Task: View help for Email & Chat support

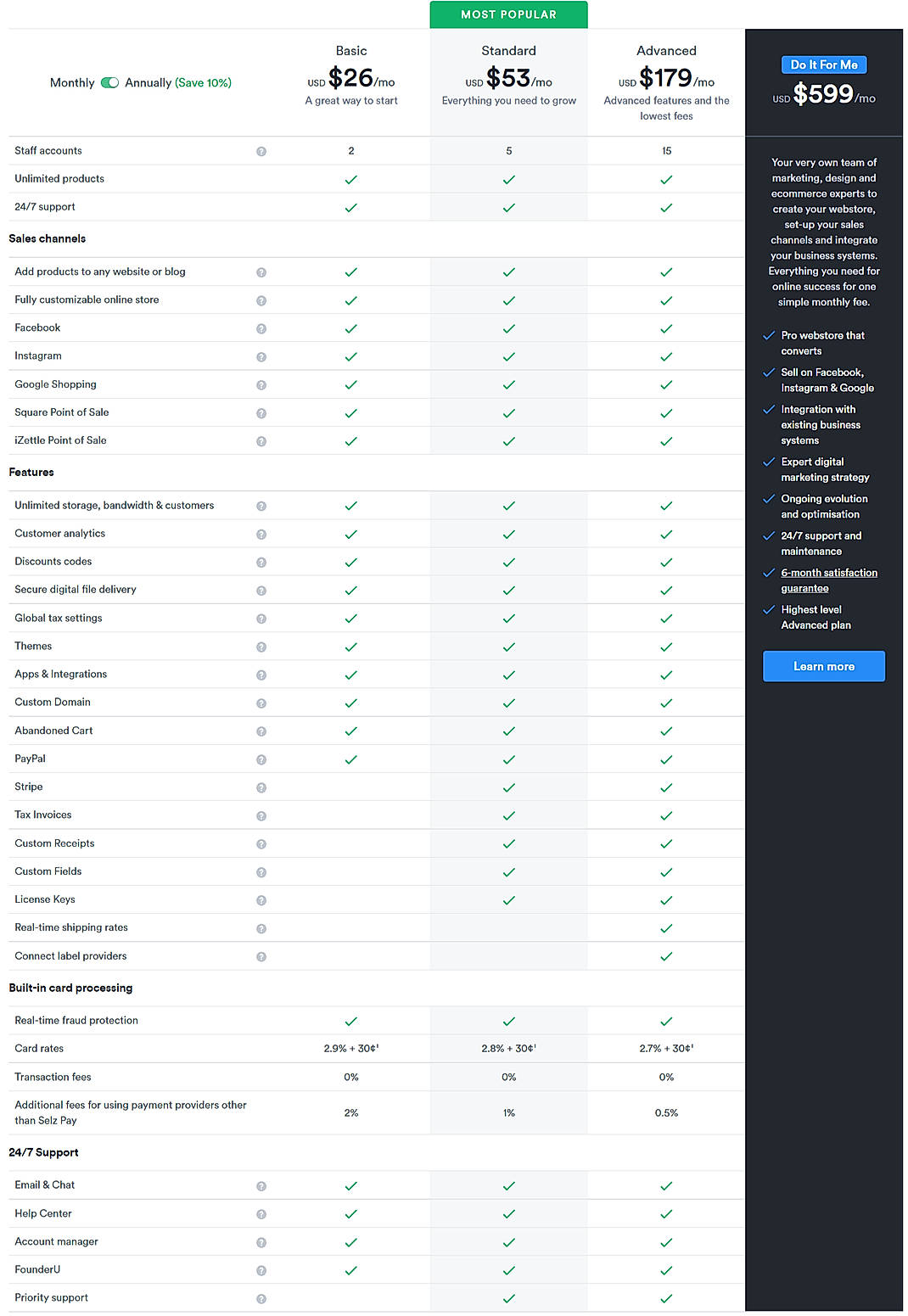Action: (261, 1185)
